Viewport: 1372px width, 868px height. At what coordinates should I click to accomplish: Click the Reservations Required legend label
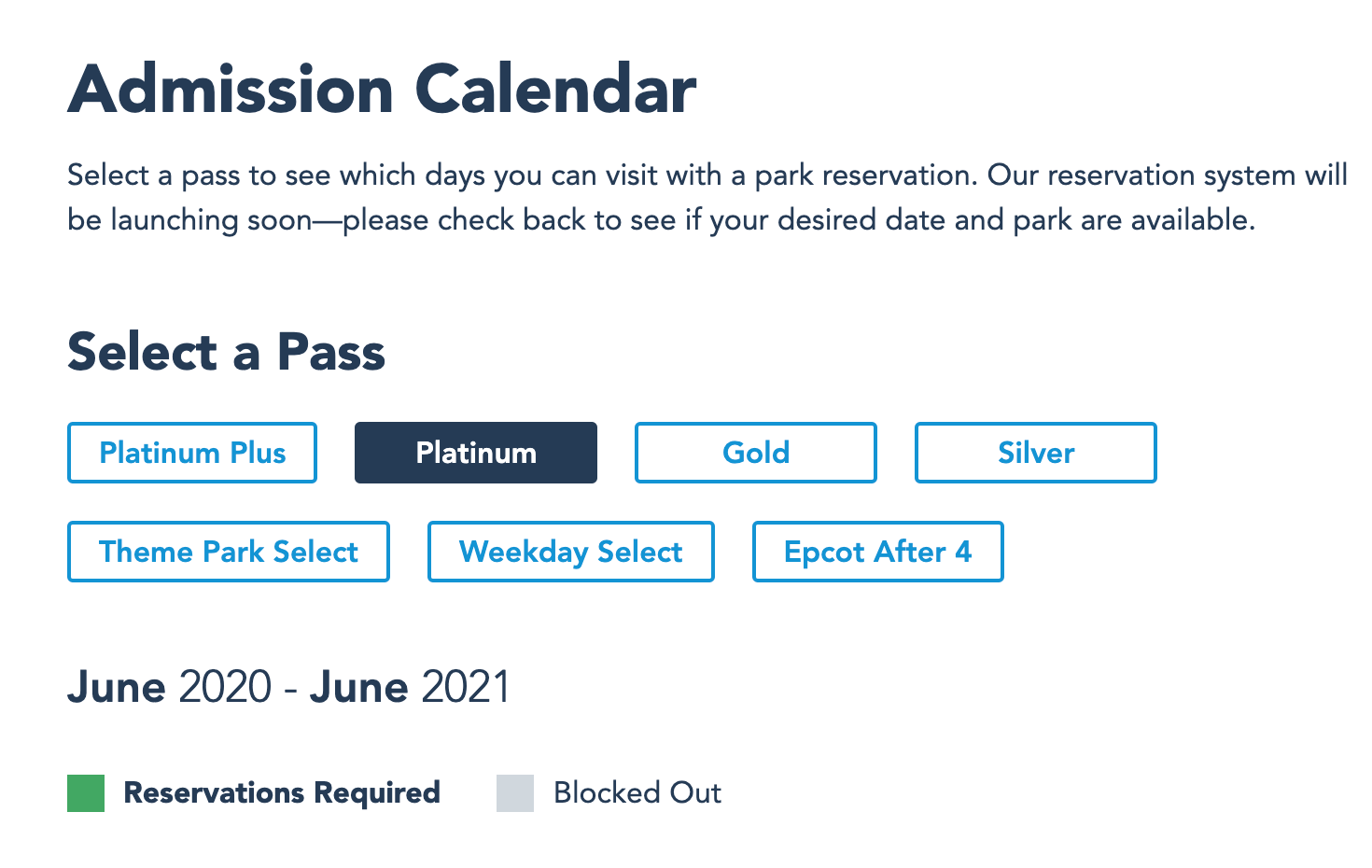pos(282,793)
